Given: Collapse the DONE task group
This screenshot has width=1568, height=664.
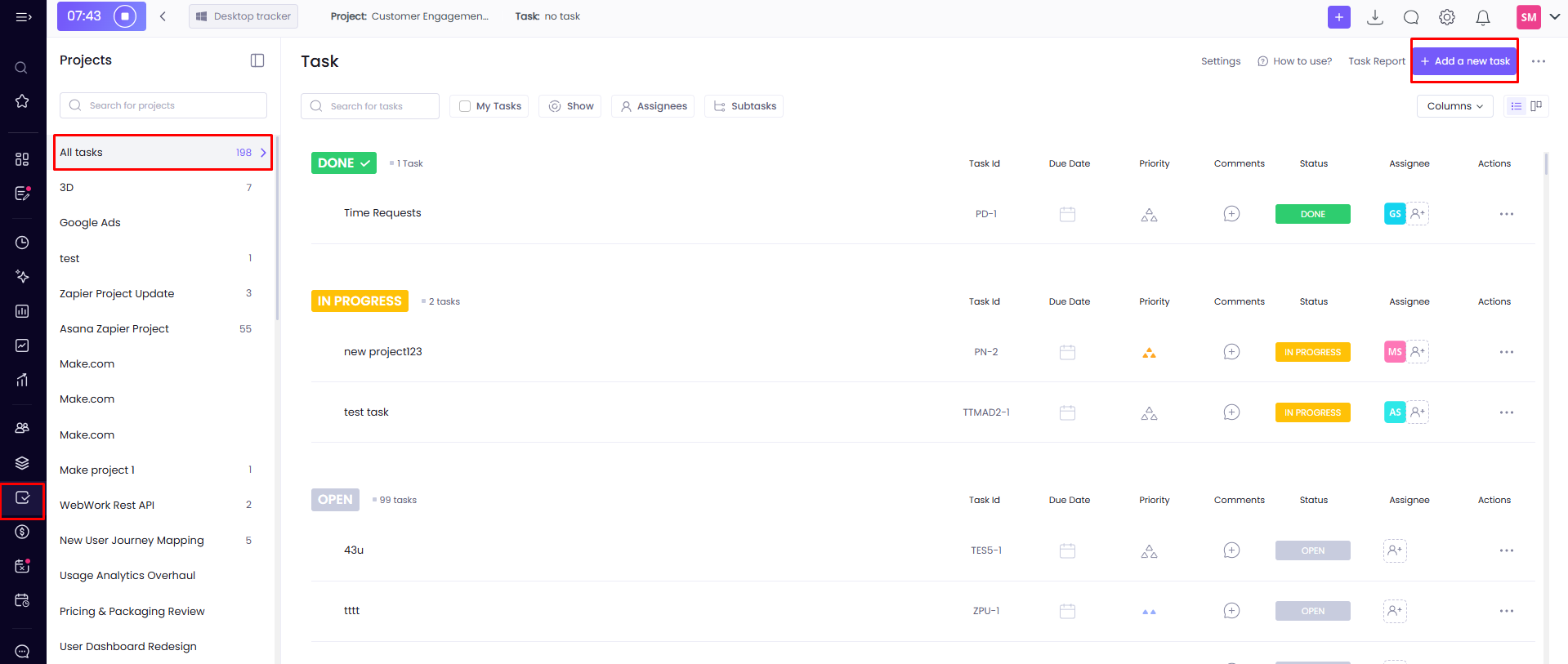Looking at the screenshot, I should click(344, 163).
